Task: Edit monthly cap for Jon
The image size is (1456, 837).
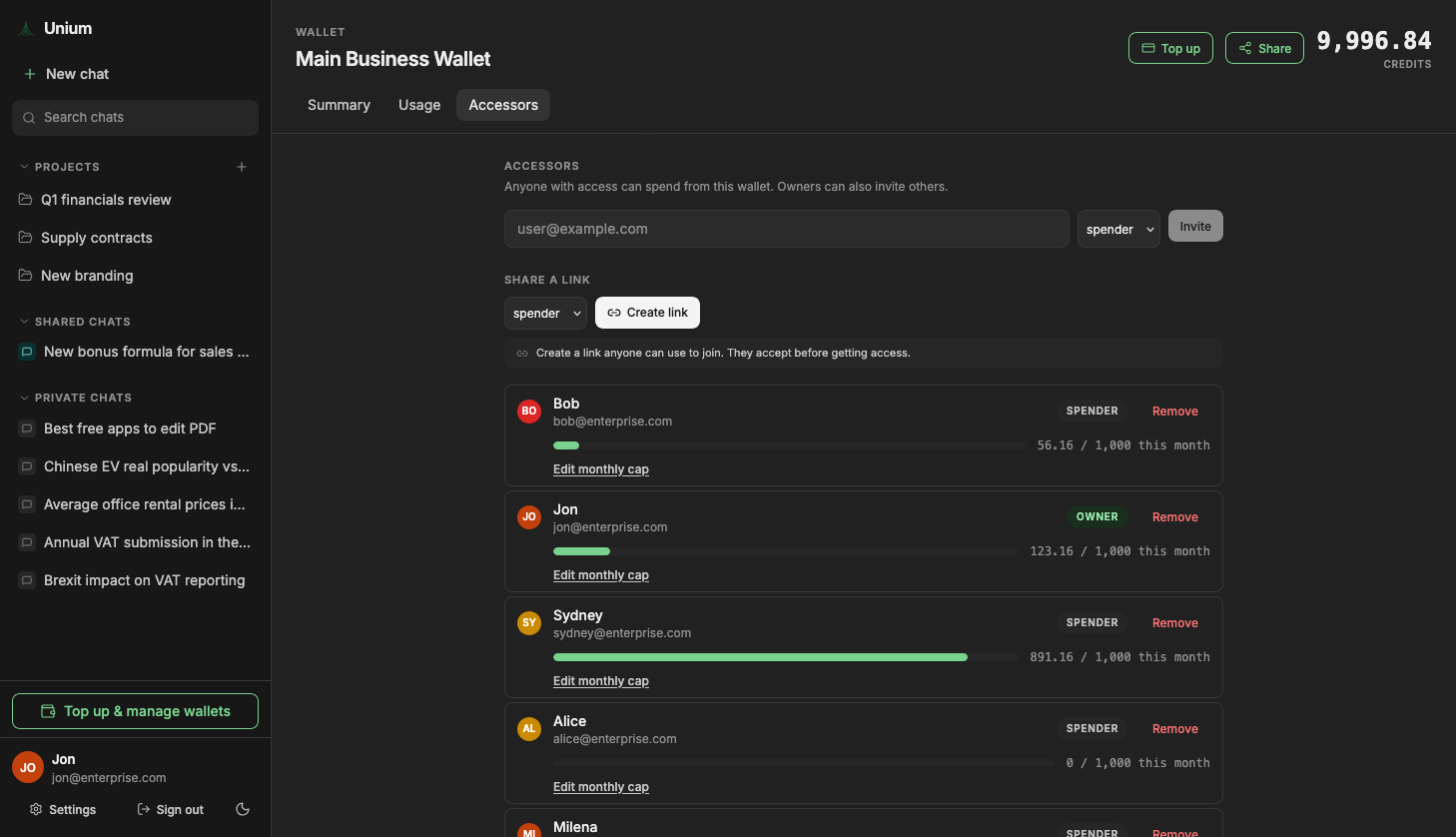Action: [x=601, y=575]
